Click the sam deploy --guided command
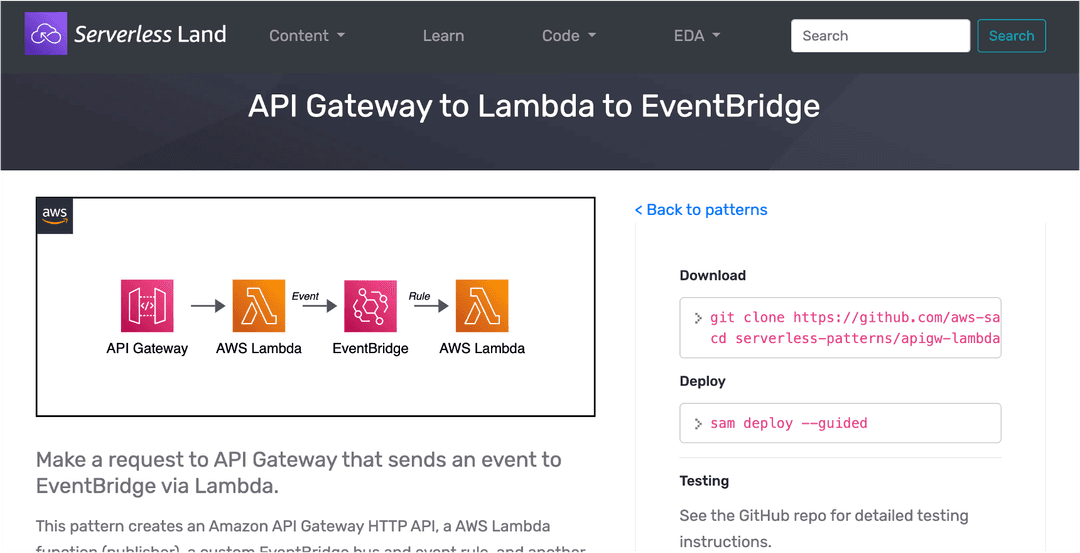The height and width of the screenshot is (553, 1080). pyautogui.click(x=789, y=423)
